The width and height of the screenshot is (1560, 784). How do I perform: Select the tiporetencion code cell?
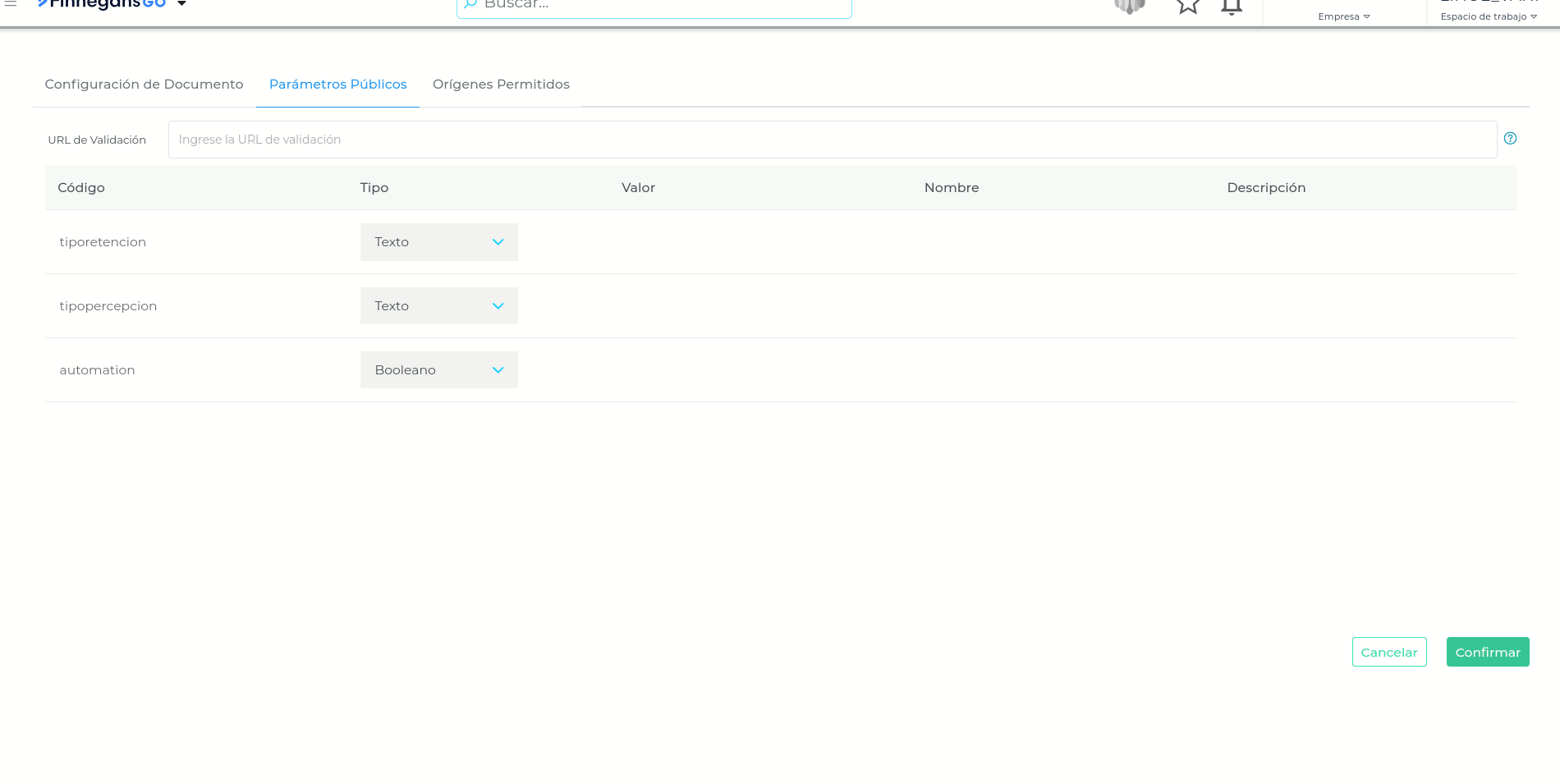103,242
